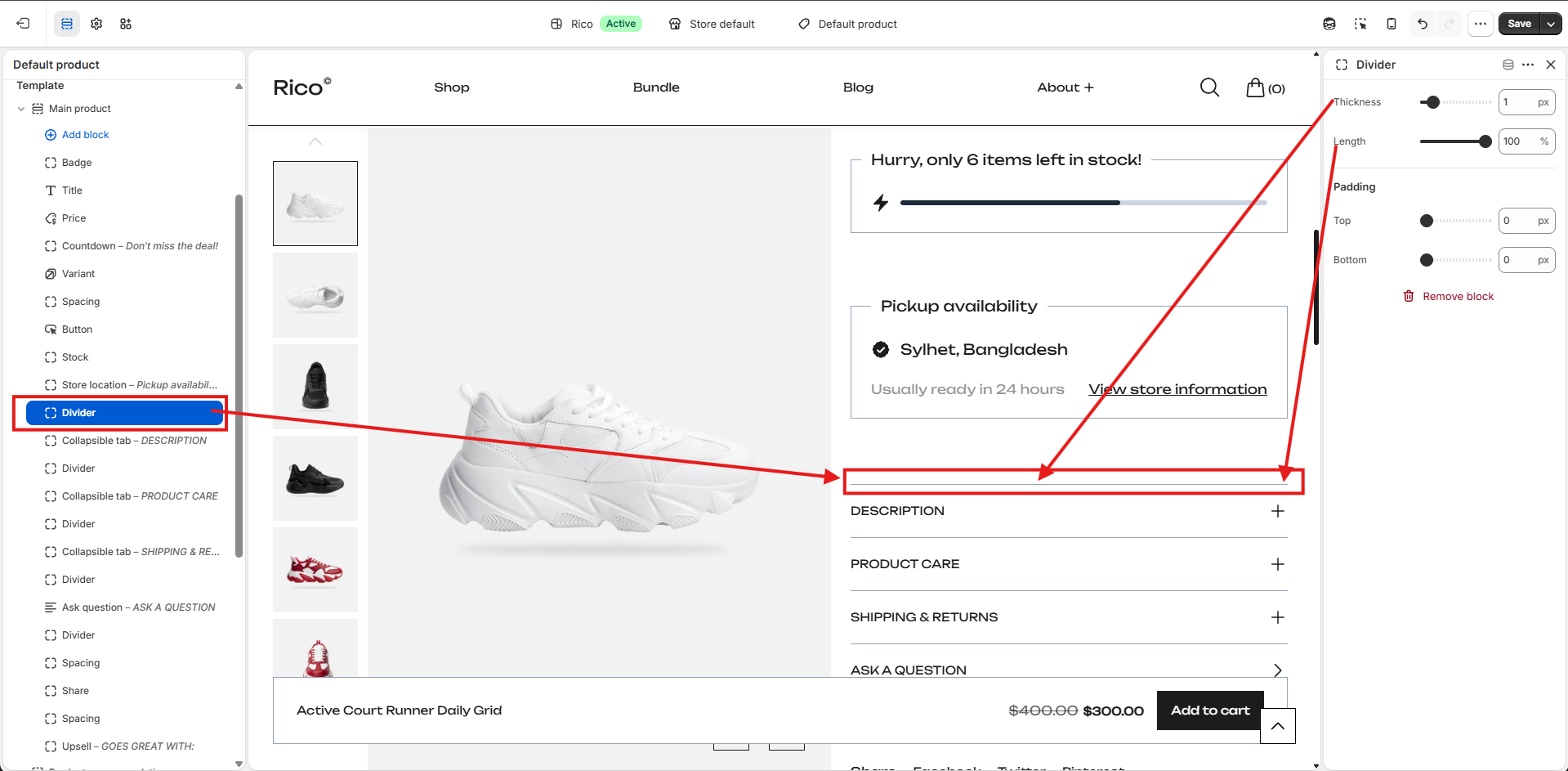Open the Save dropdown arrow
The width and height of the screenshot is (1568, 771).
pyautogui.click(x=1551, y=24)
